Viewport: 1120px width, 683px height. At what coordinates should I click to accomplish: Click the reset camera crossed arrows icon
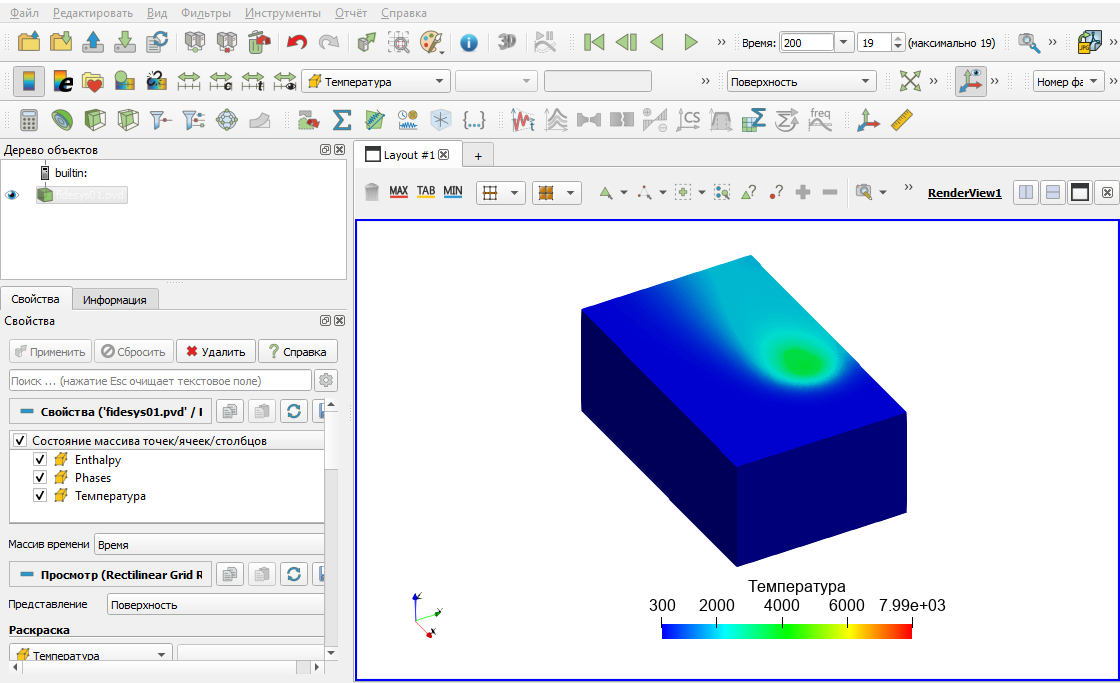910,81
